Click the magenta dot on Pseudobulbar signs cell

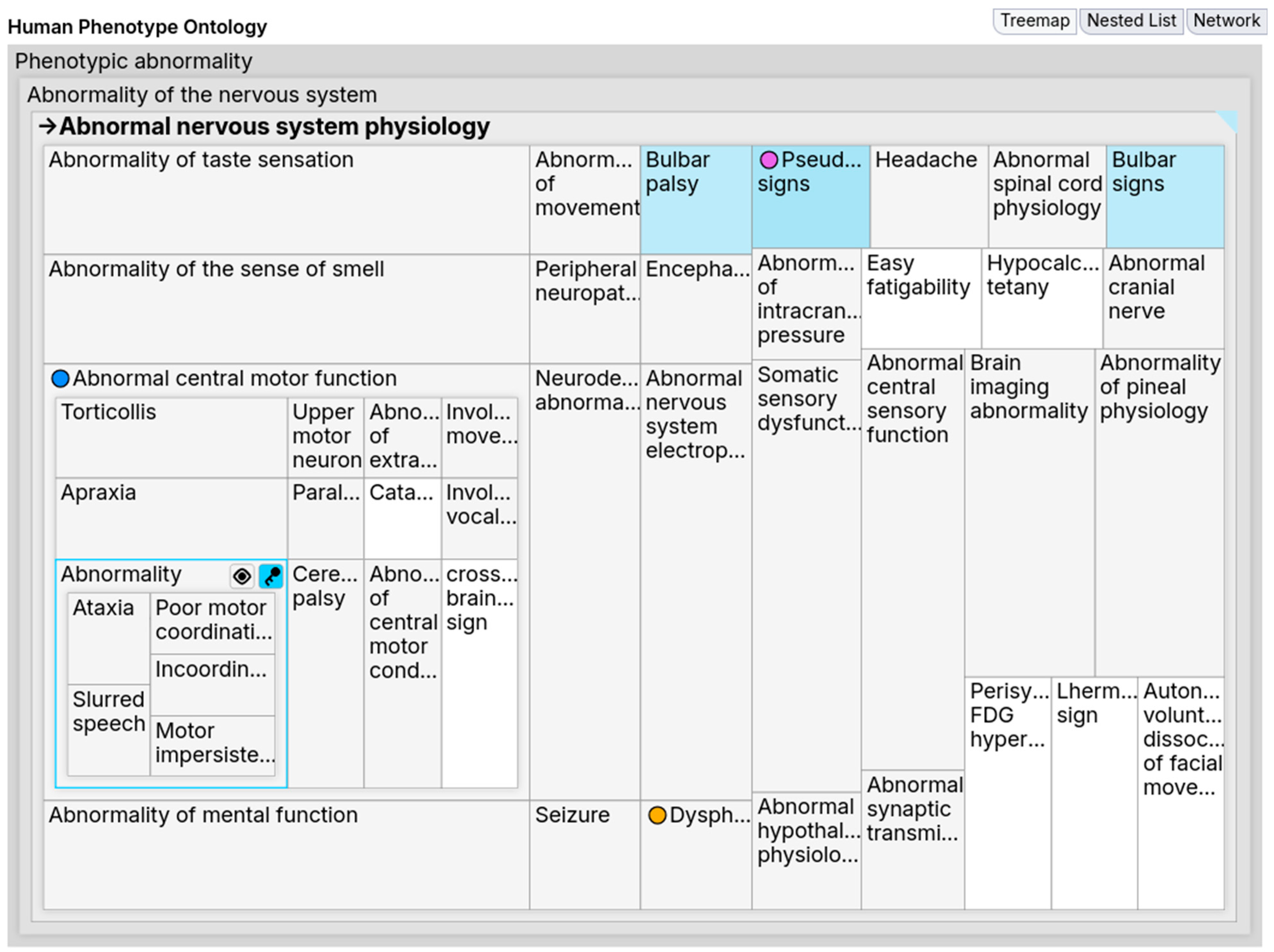(768, 160)
